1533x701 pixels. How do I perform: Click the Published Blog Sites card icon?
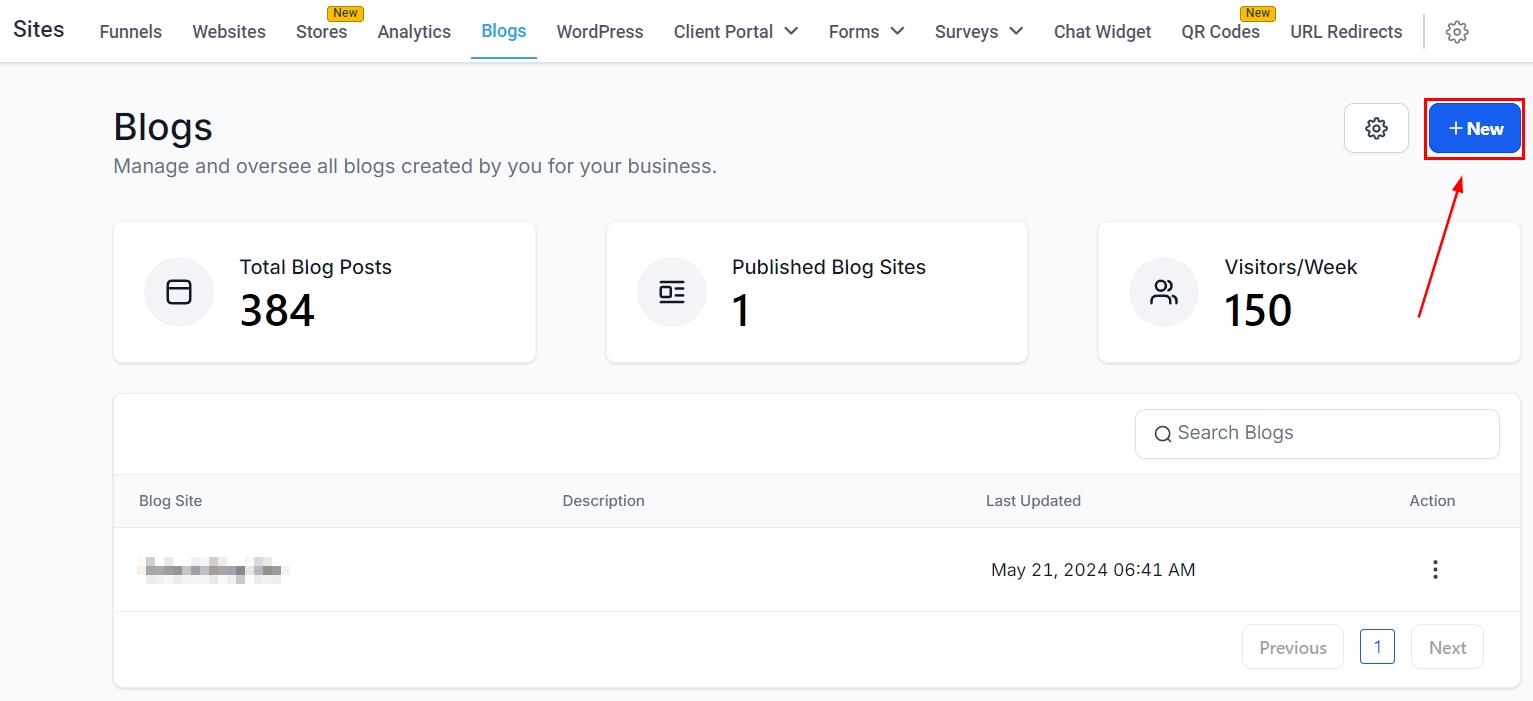click(672, 292)
